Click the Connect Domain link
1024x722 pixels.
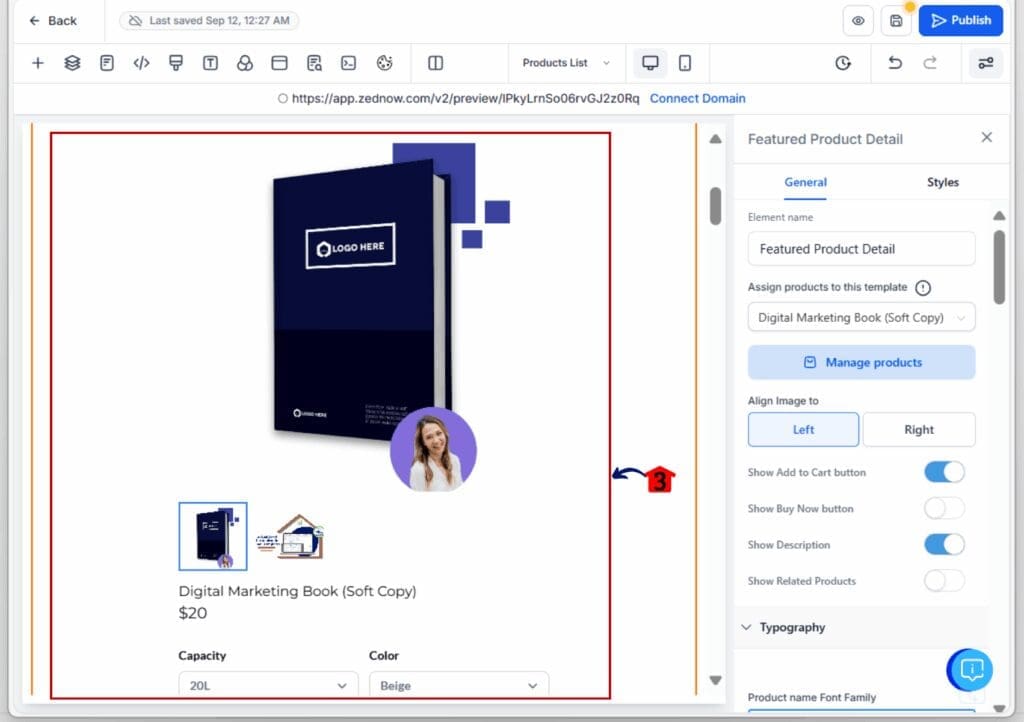697,98
